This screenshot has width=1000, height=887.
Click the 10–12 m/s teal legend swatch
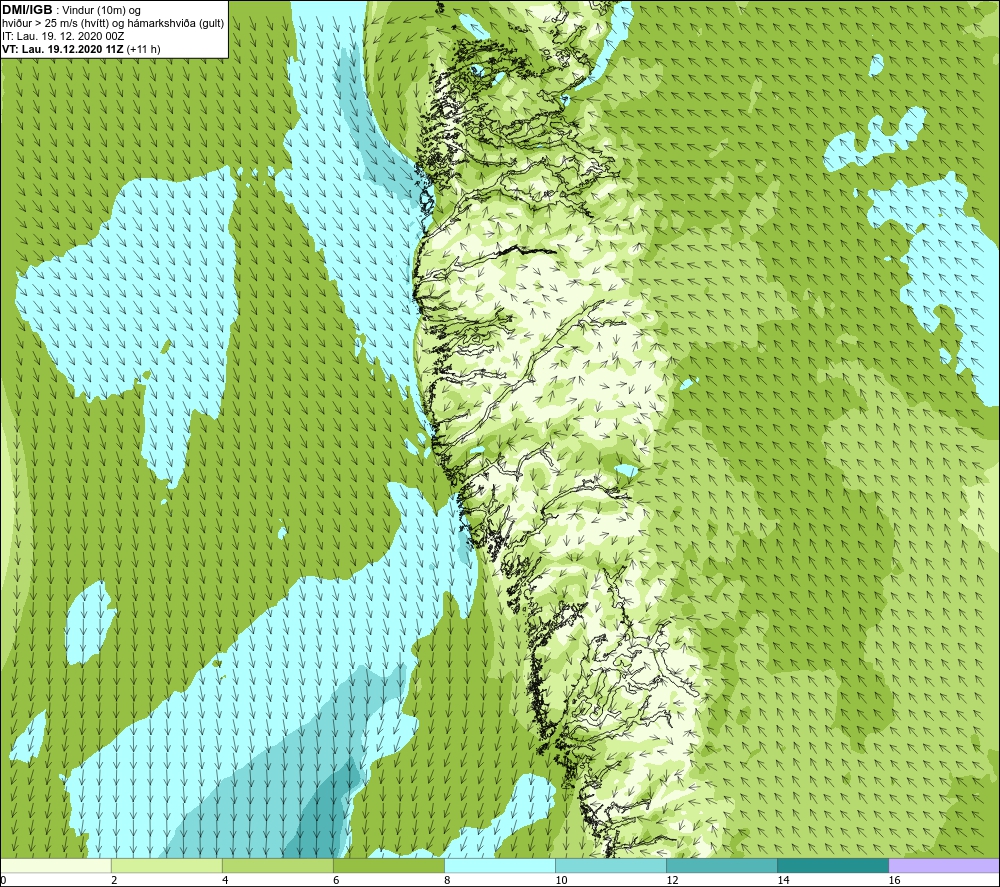(611, 866)
